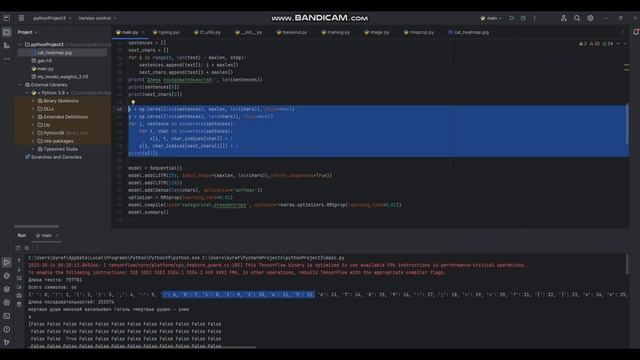Switch to the backend.py editor tab
This screenshot has height=360, width=640.
[x=292, y=32]
